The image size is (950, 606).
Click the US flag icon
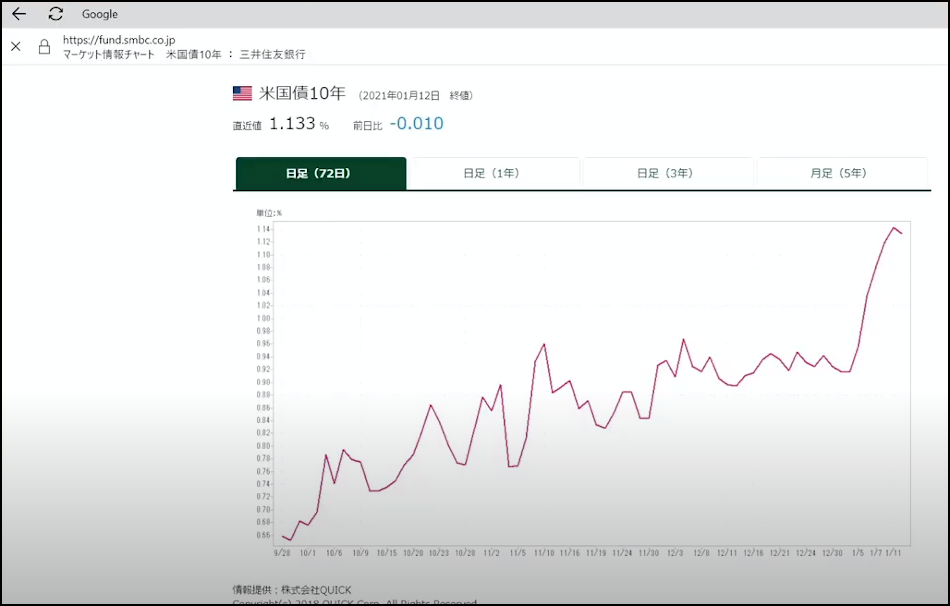(x=242, y=93)
